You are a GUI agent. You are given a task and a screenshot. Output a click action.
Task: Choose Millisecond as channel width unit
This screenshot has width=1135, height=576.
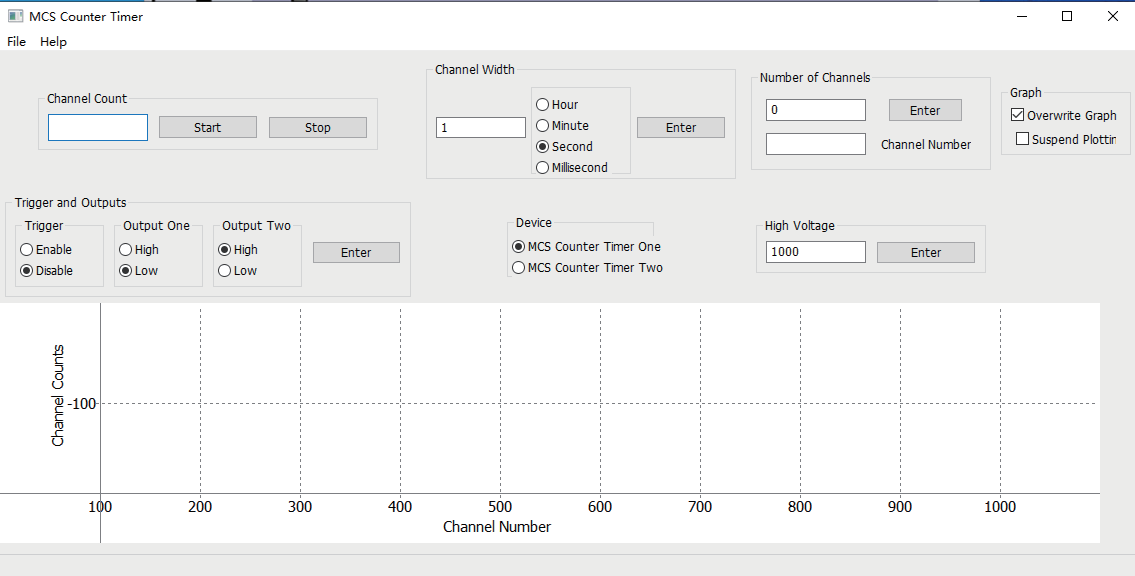click(543, 168)
